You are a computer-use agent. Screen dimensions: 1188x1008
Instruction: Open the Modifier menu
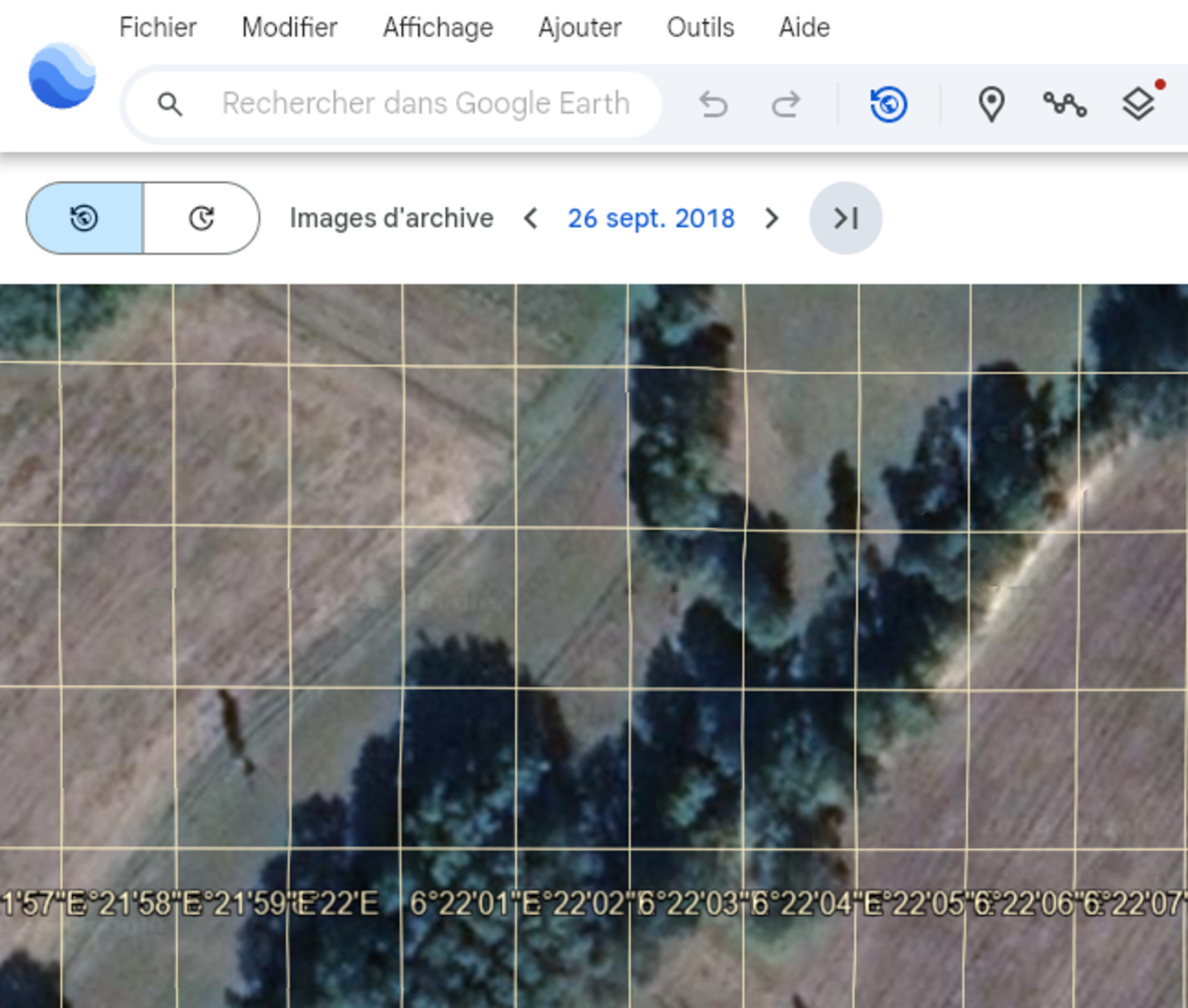coord(289,27)
